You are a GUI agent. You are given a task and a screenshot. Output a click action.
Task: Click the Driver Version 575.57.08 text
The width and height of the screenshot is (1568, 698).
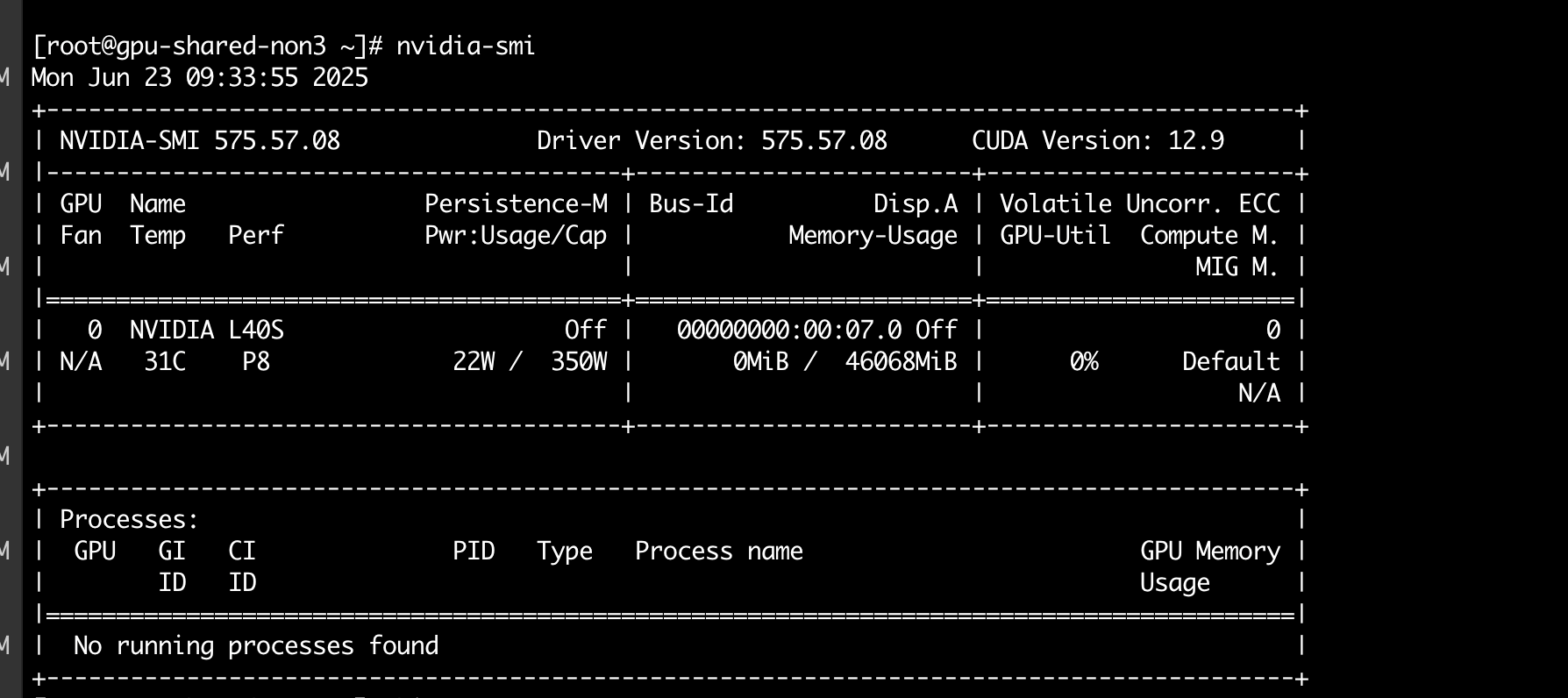[711, 140]
